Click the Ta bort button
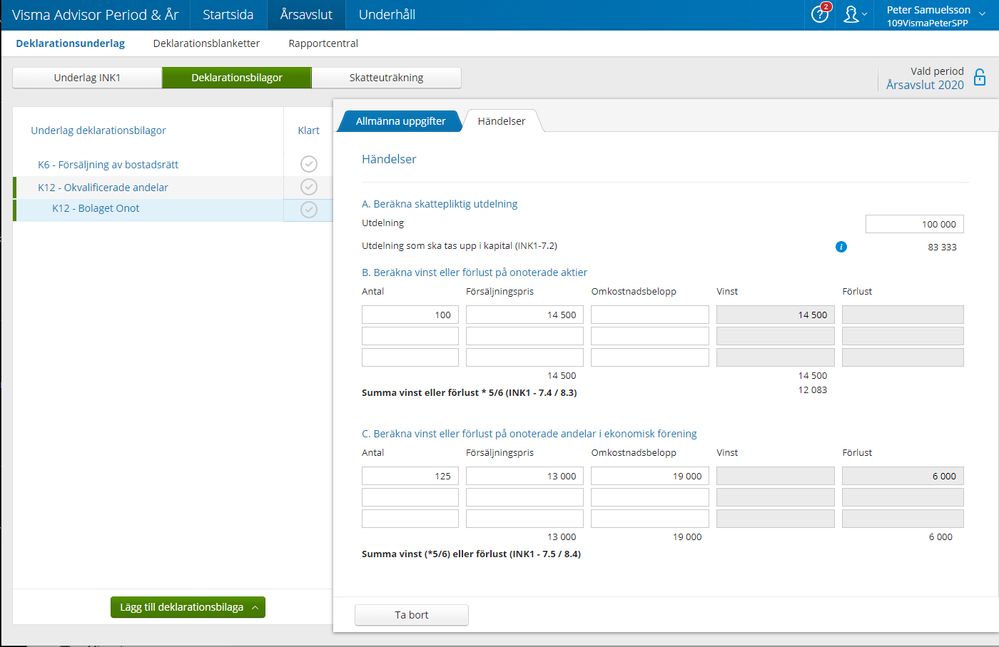 (411, 615)
